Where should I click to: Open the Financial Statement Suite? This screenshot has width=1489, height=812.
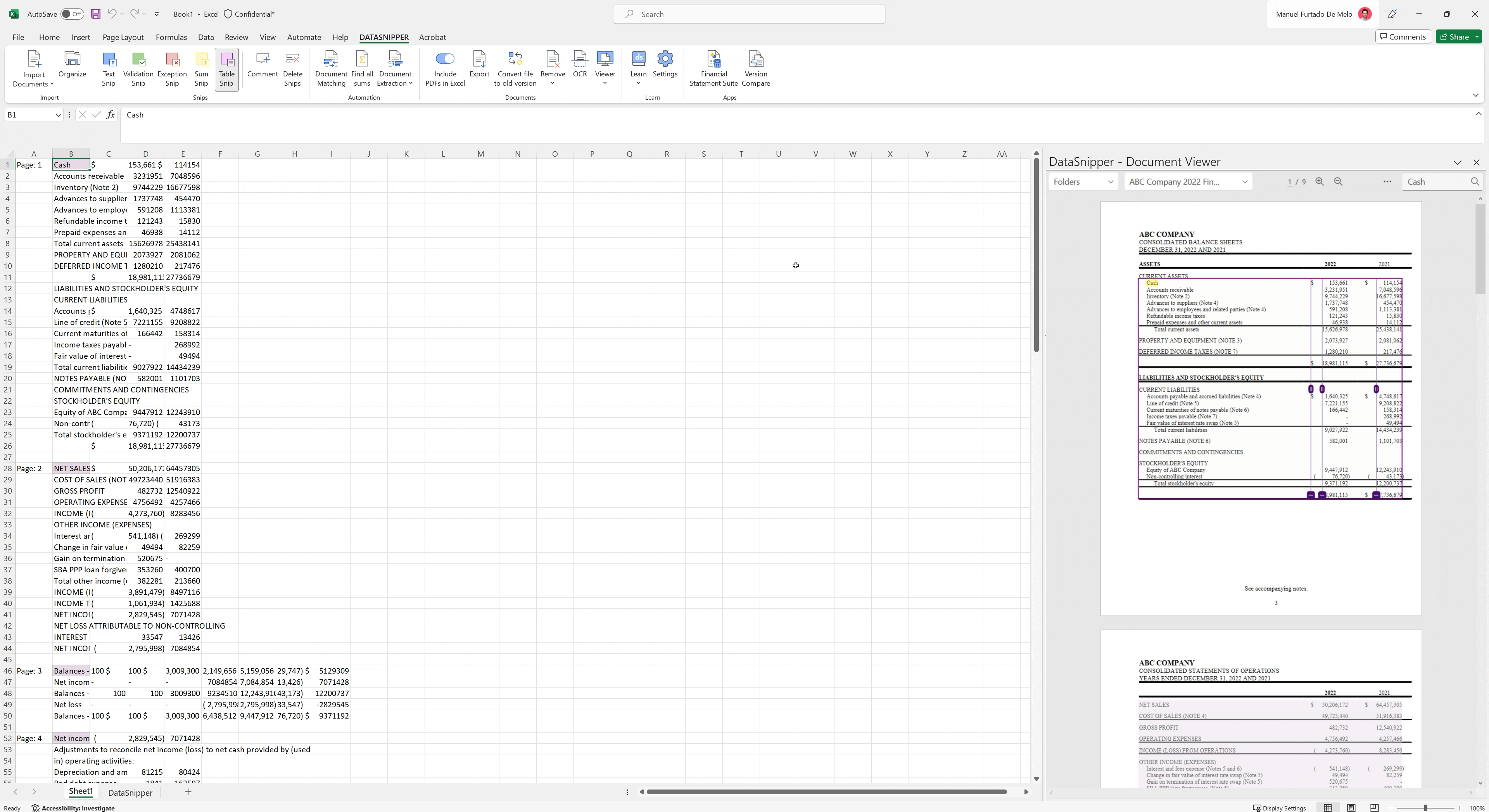[713, 69]
